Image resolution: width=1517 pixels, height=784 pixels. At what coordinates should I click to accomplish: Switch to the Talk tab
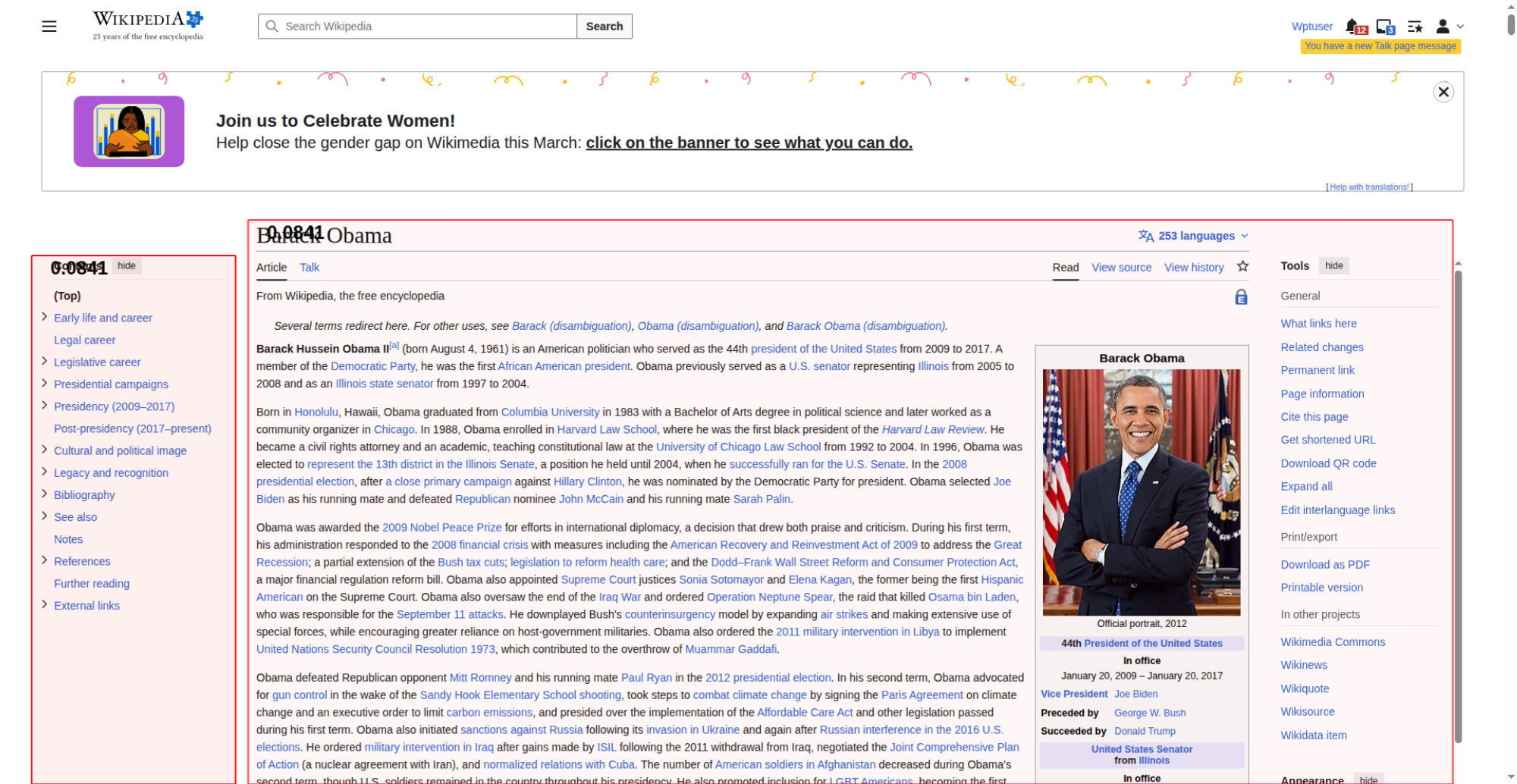[x=309, y=268]
